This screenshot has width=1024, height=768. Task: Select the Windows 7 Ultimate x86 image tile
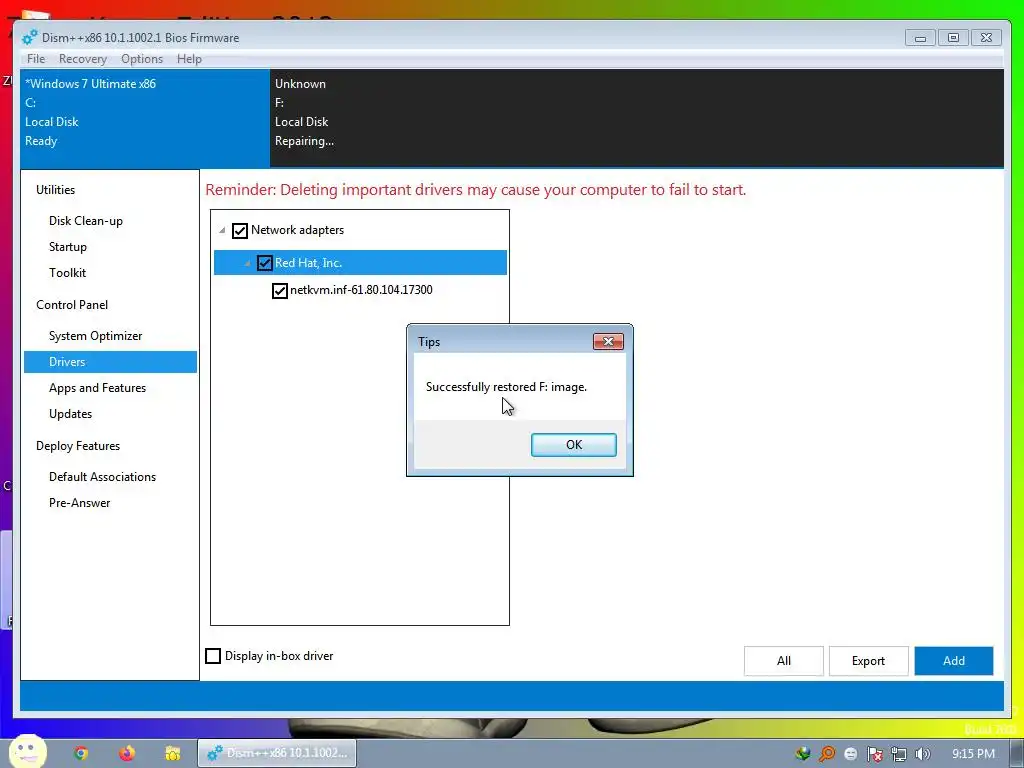(x=145, y=118)
